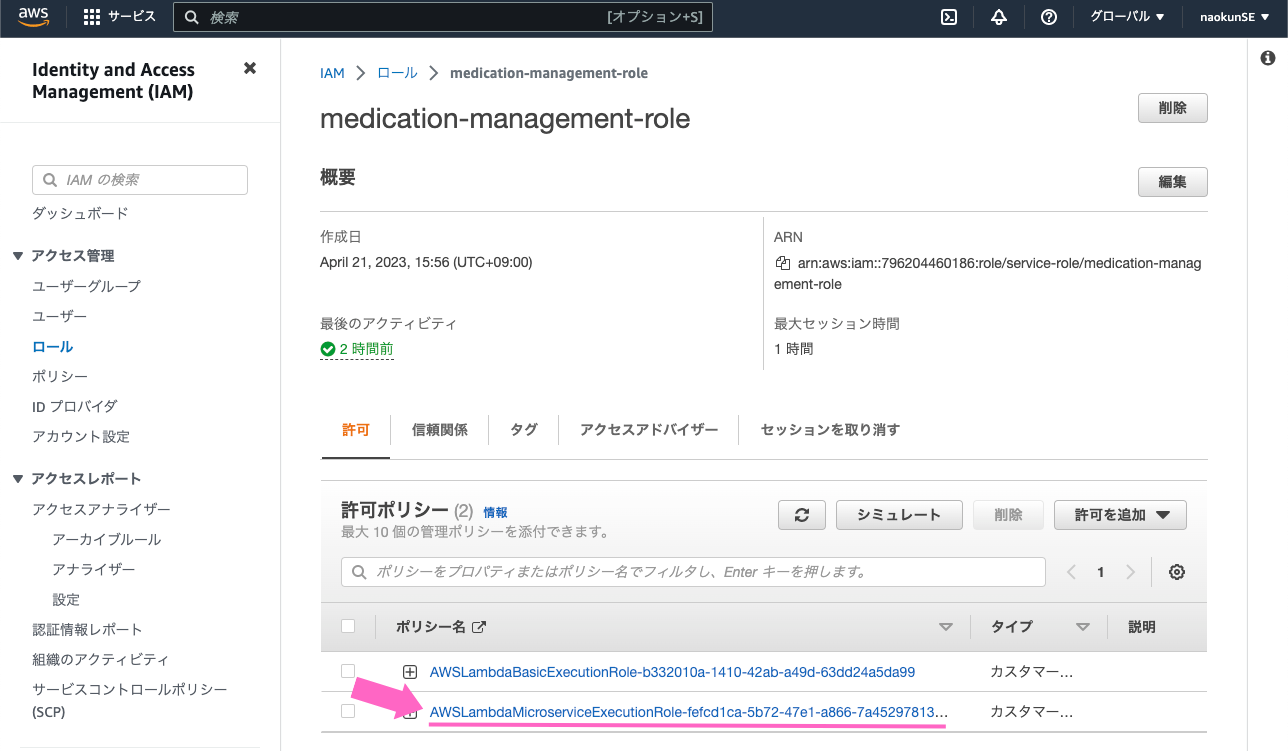Viewport: 1288px width, 751px height.
Task: Open サービスコントロールポリシー (SCP) in the sidebar
Action: click(130, 701)
